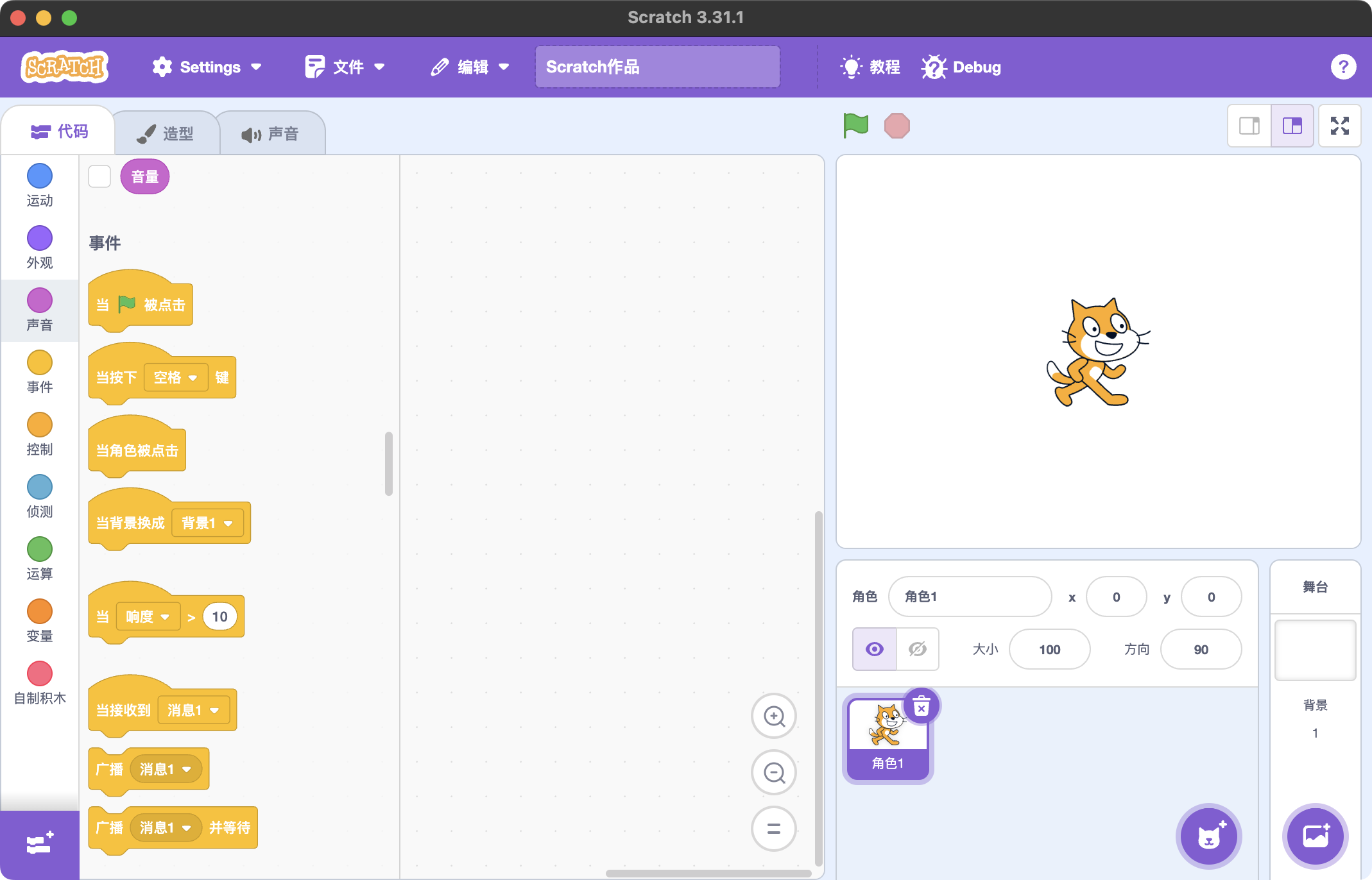Click the Scratch logo
Viewport: 1372px width, 880px height.
pyautogui.click(x=64, y=67)
